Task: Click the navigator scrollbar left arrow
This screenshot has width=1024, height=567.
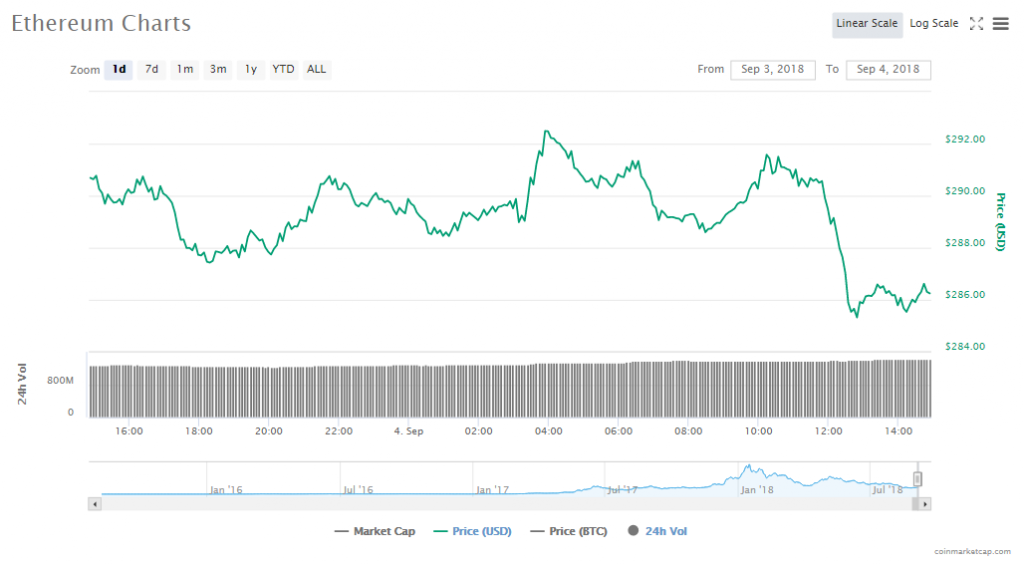Action: [x=96, y=504]
